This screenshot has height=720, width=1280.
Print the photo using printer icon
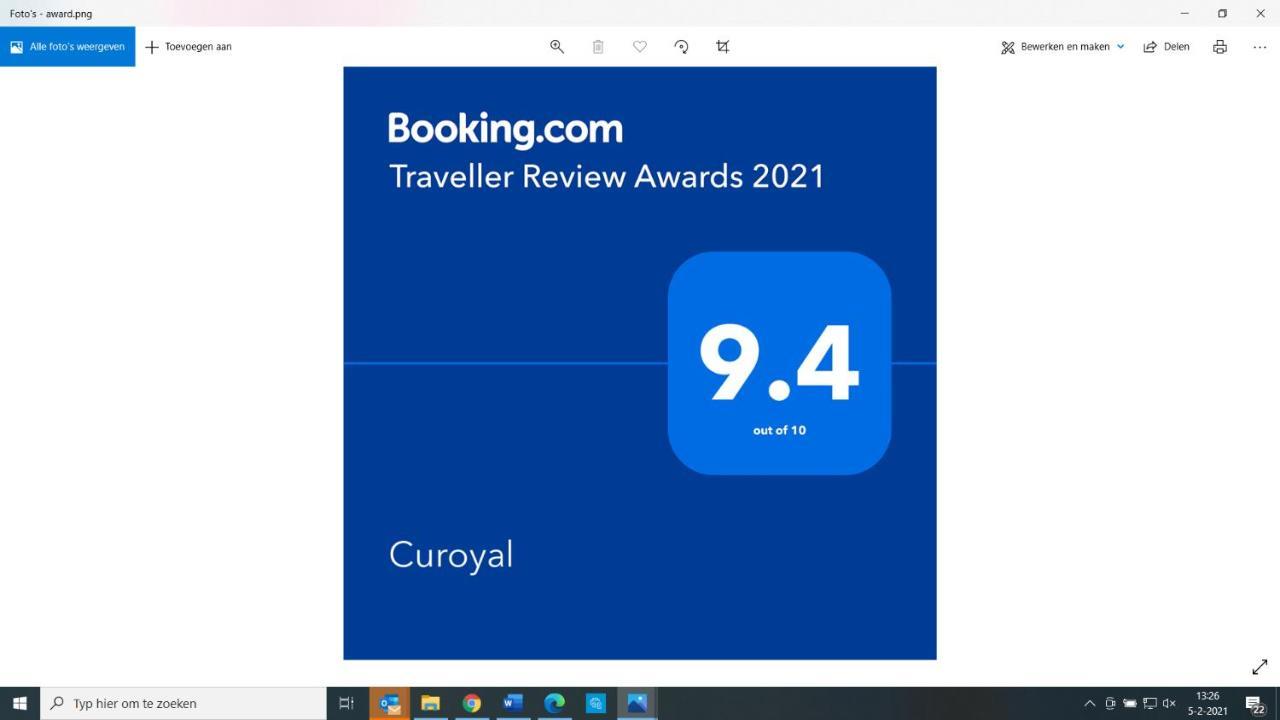[x=1220, y=46]
